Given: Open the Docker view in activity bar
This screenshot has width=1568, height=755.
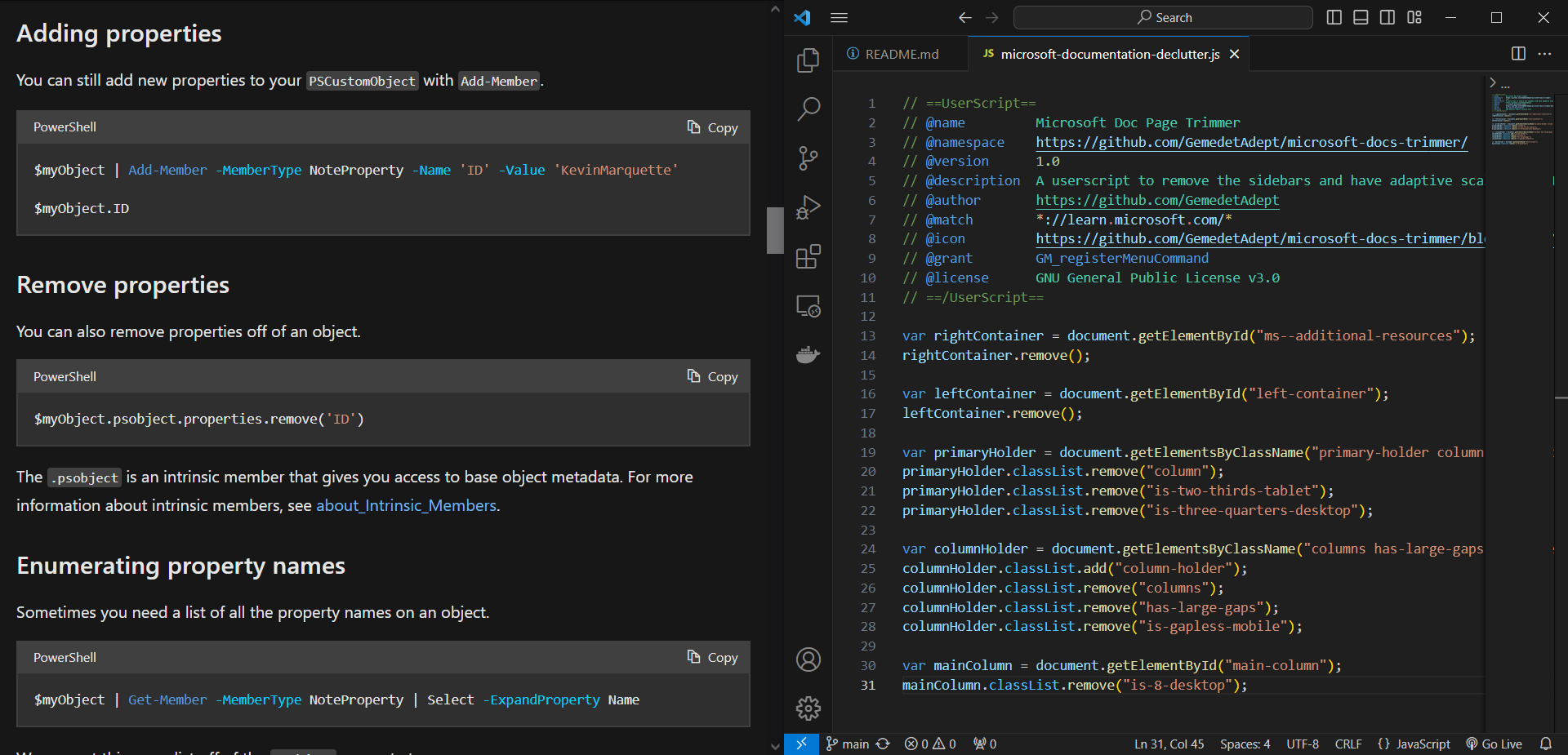Looking at the screenshot, I should (x=808, y=355).
